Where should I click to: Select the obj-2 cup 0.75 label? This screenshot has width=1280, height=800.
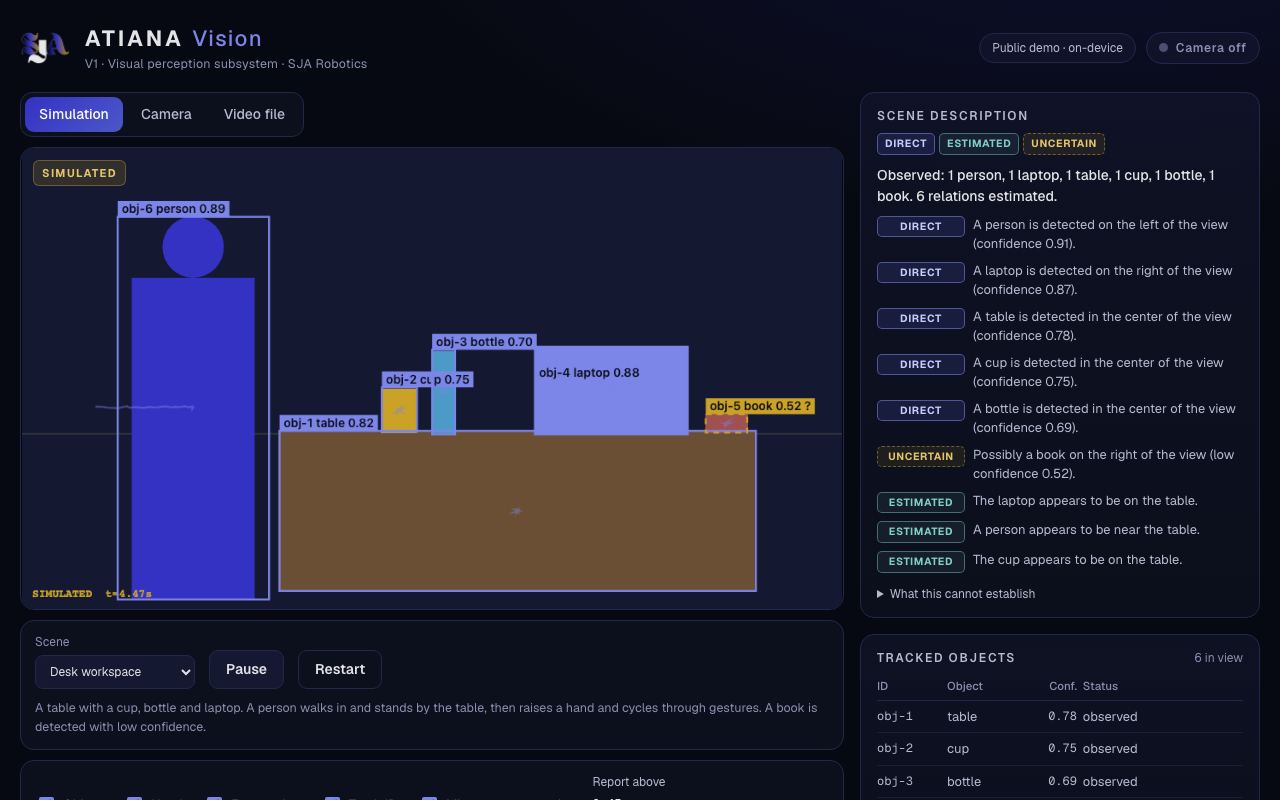428,380
